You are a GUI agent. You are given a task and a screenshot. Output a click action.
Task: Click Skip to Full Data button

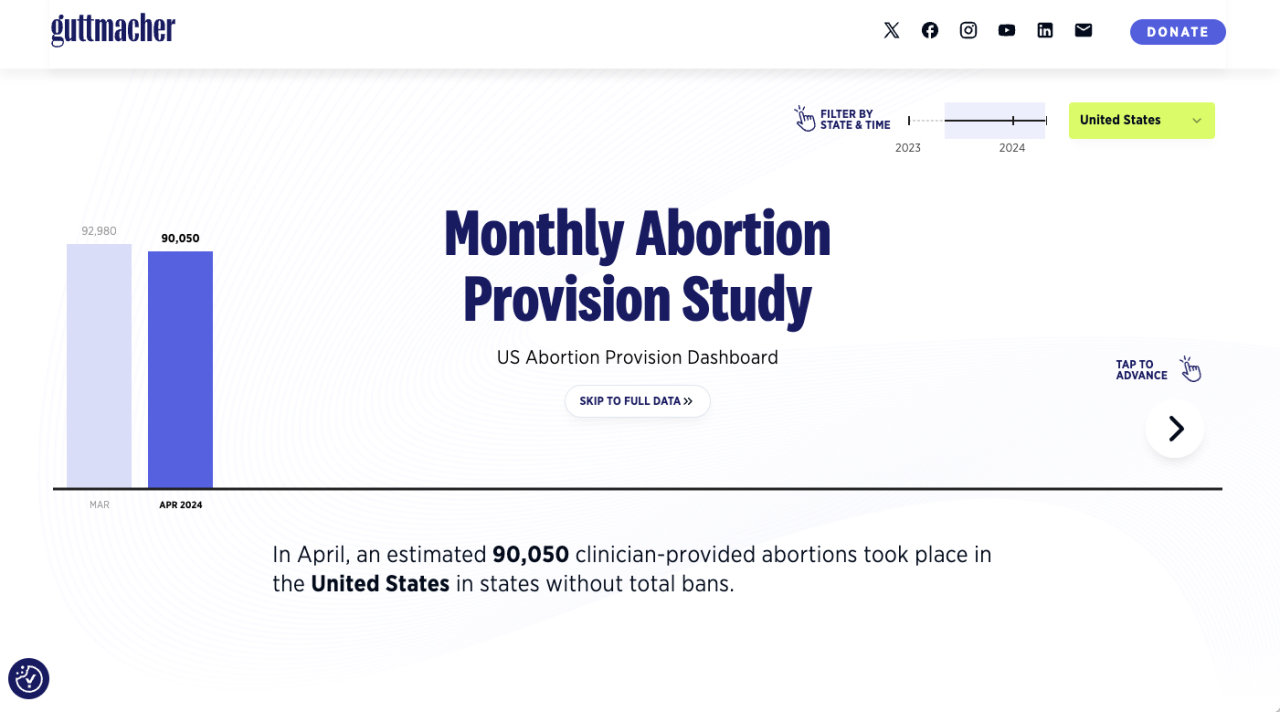click(x=637, y=401)
